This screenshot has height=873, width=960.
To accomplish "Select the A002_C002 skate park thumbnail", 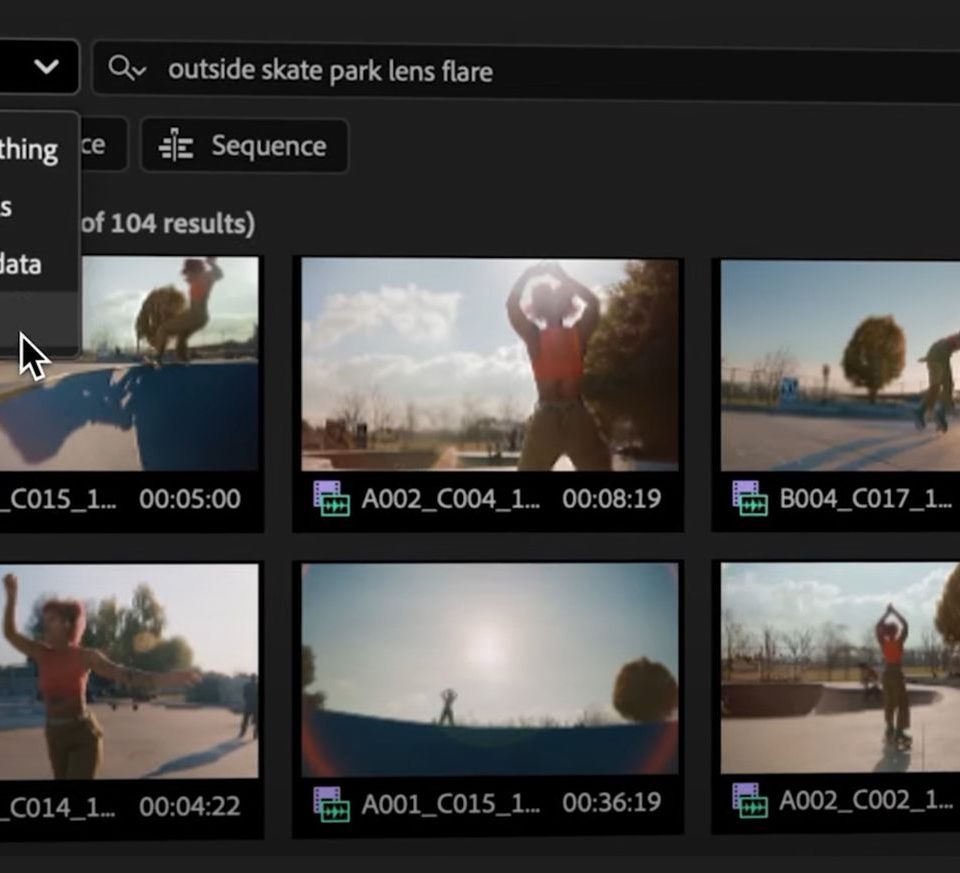I will 840,668.
